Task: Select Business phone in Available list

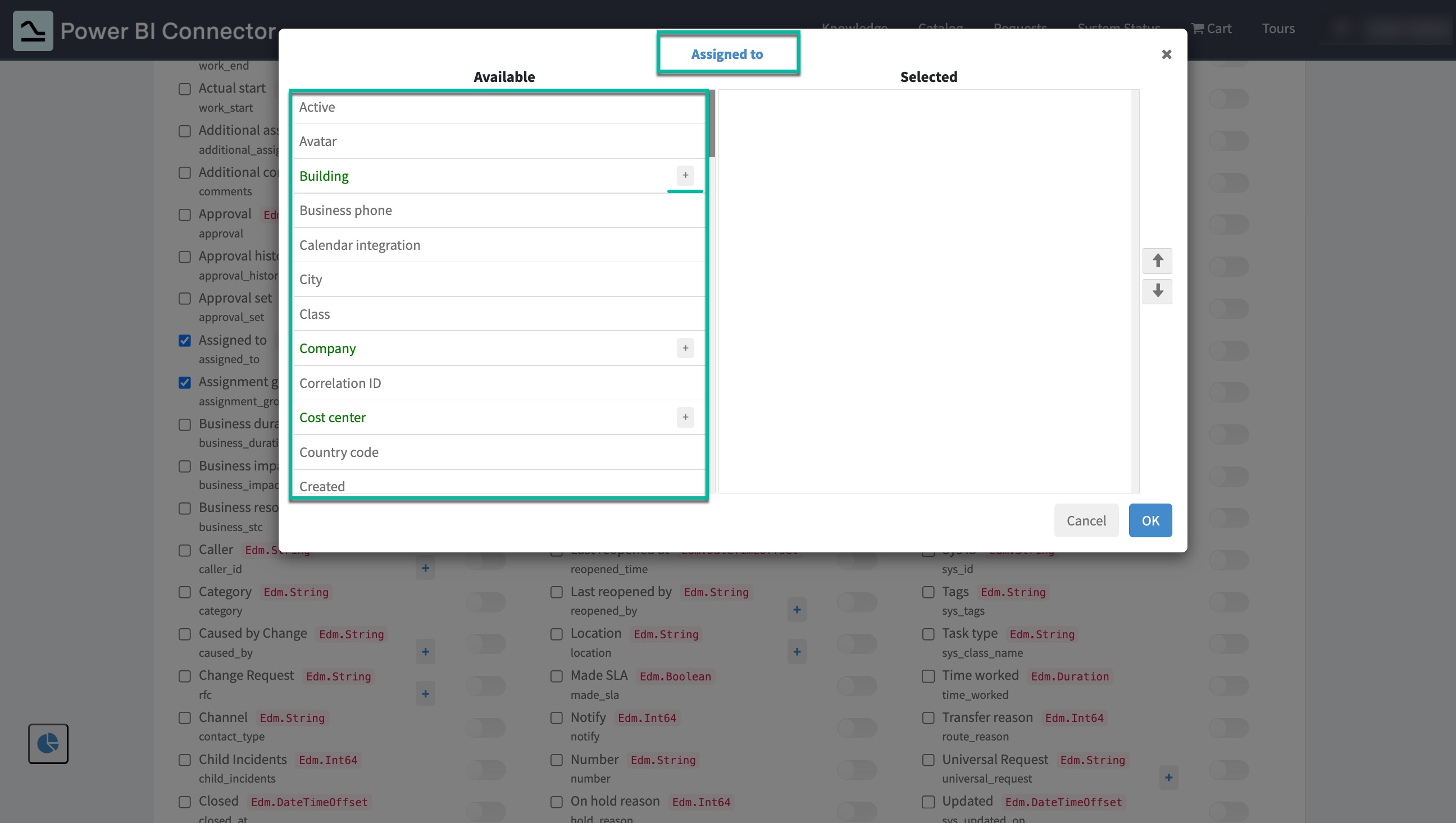Action: click(x=345, y=211)
